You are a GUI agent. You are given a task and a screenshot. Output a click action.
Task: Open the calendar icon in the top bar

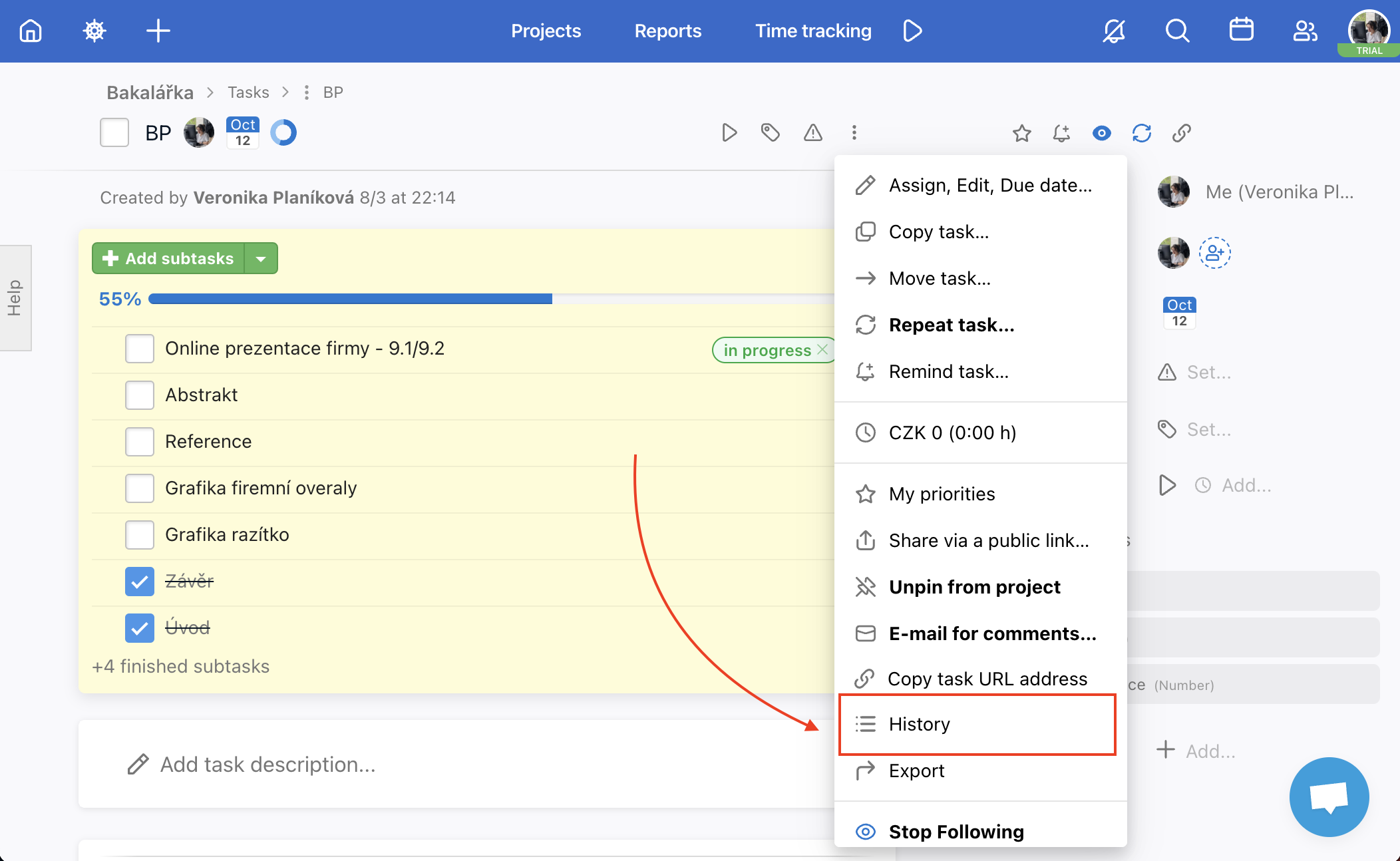pyautogui.click(x=1241, y=31)
